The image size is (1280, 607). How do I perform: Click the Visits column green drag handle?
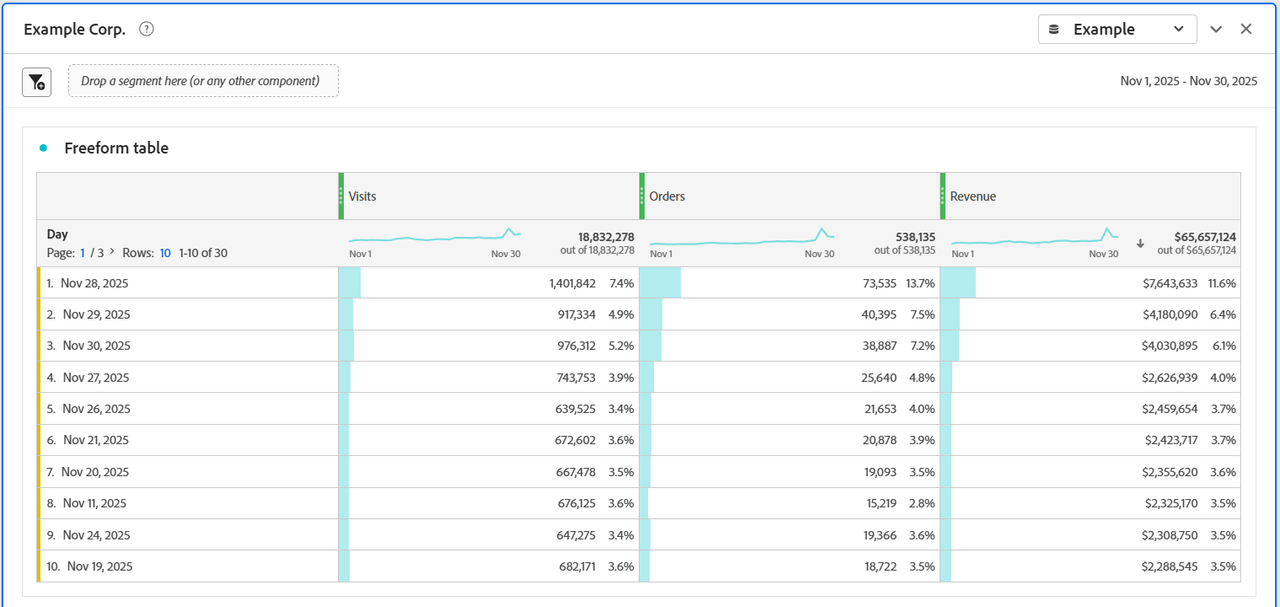point(341,196)
